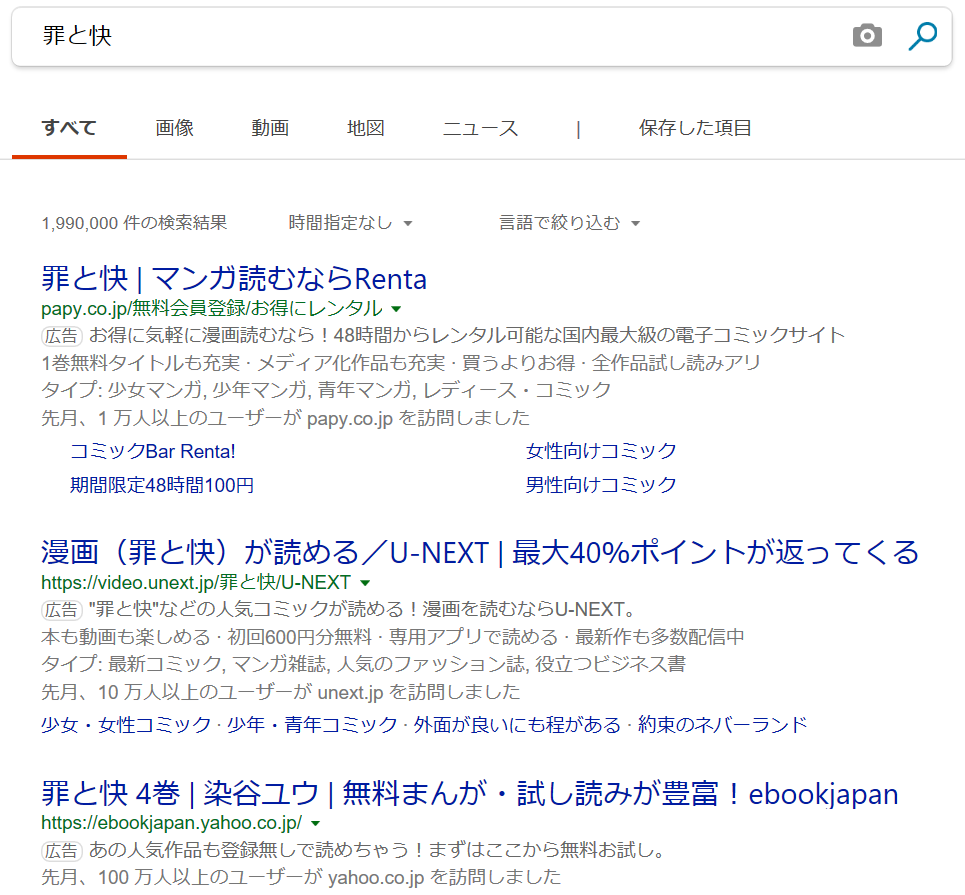
Task: Open the 少女・女性コミック link
Action: pos(126,724)
